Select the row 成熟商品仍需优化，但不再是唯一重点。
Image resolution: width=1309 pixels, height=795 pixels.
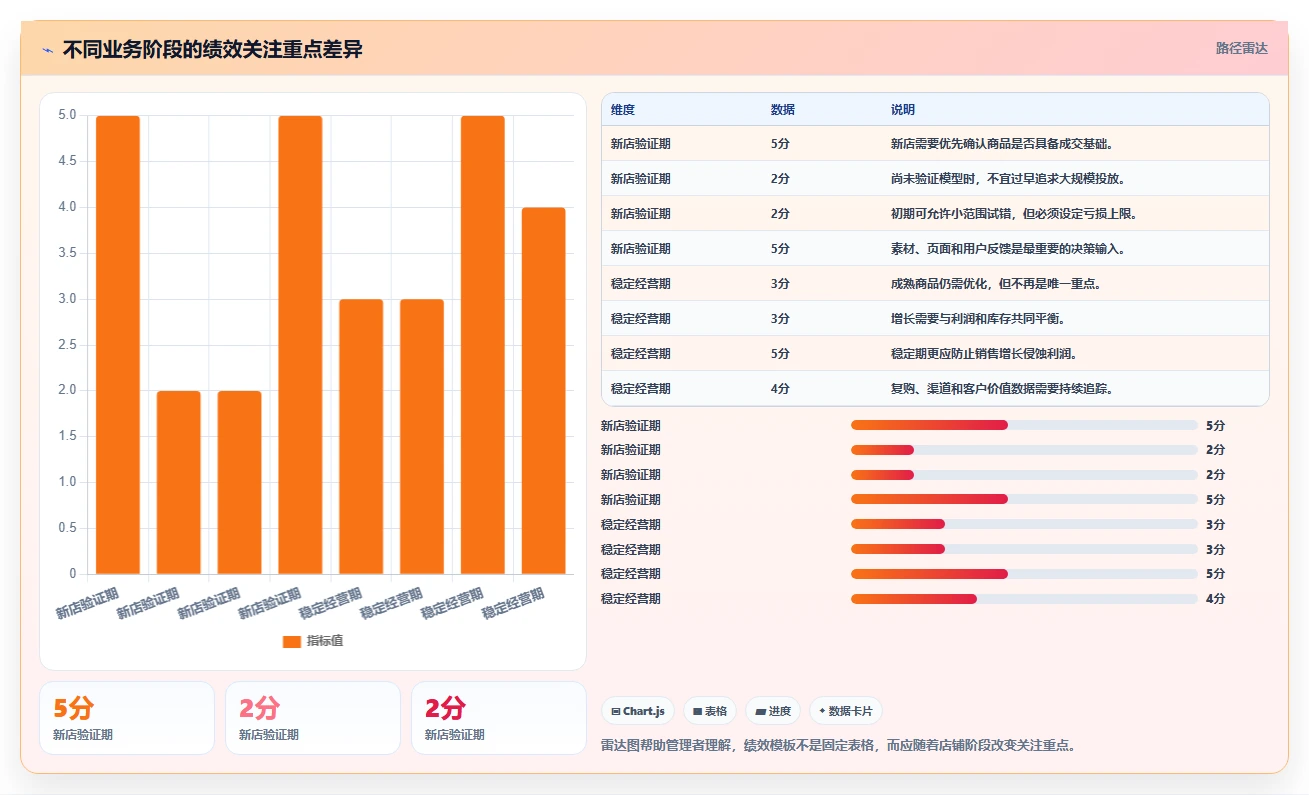[935, 283]
